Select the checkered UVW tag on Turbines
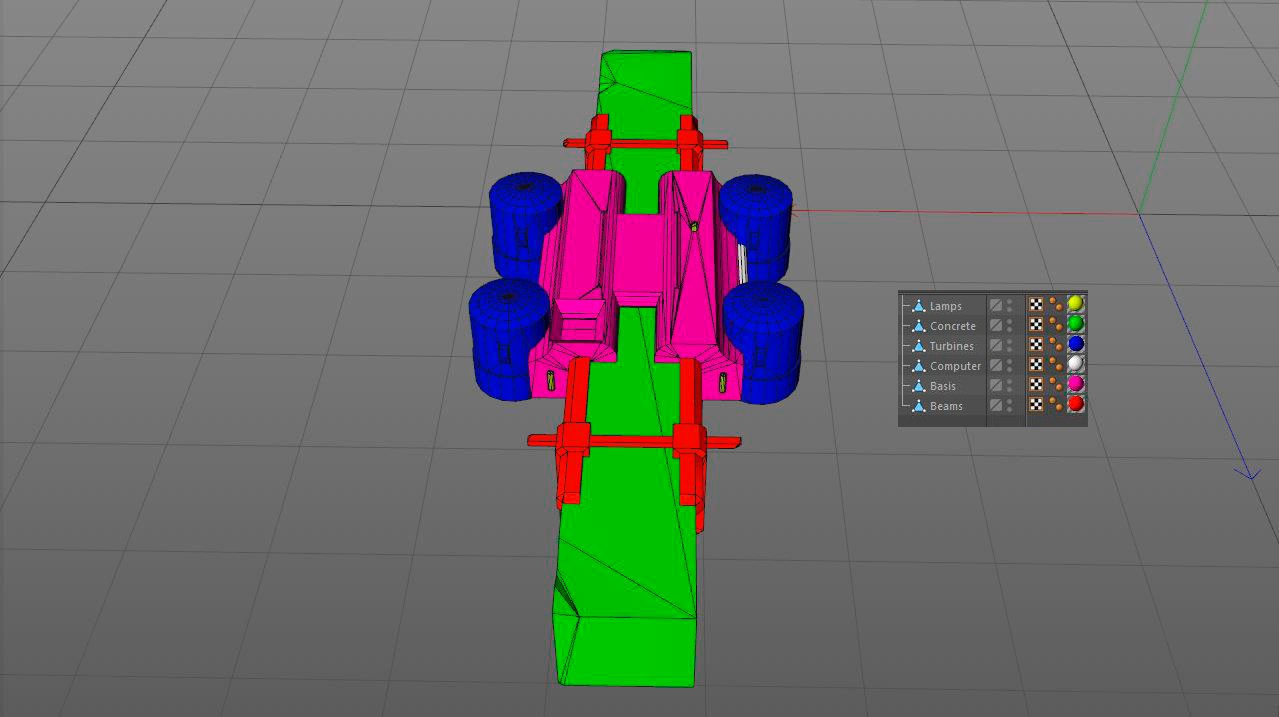Viewport: 1279px width, 717px height. pos(1036,345)
